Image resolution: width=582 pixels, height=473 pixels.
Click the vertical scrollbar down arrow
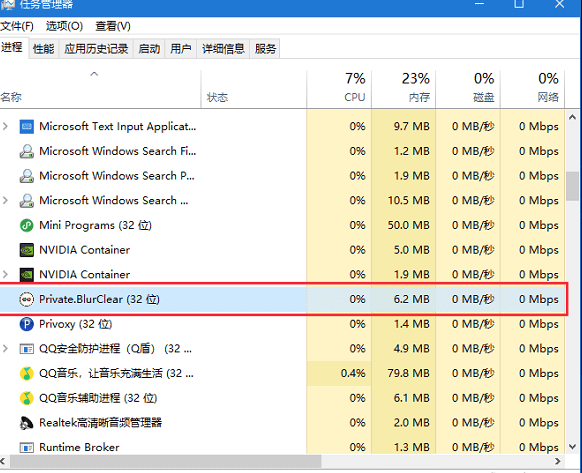[x=572, y=446]
